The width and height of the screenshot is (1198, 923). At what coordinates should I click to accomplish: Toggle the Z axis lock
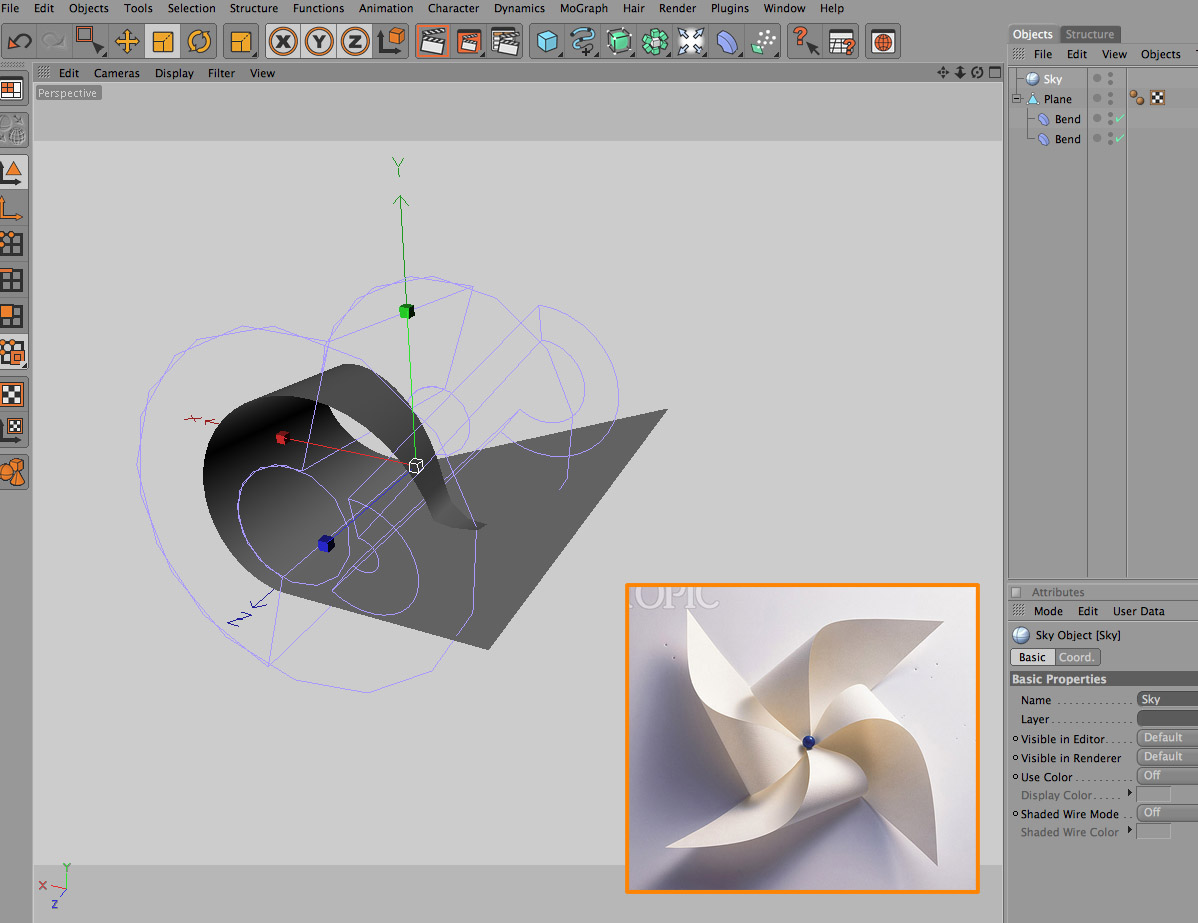[x=355, y=41]
